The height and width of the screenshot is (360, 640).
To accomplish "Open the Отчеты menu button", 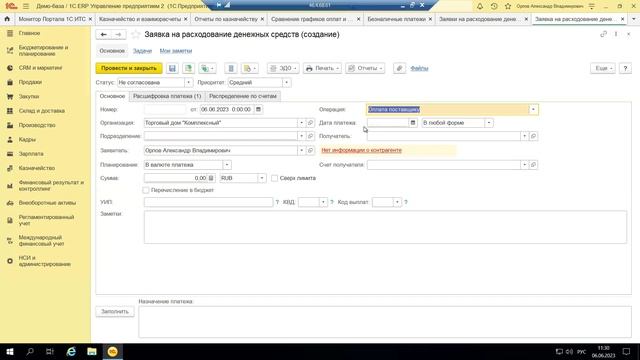I will (365, 68).
